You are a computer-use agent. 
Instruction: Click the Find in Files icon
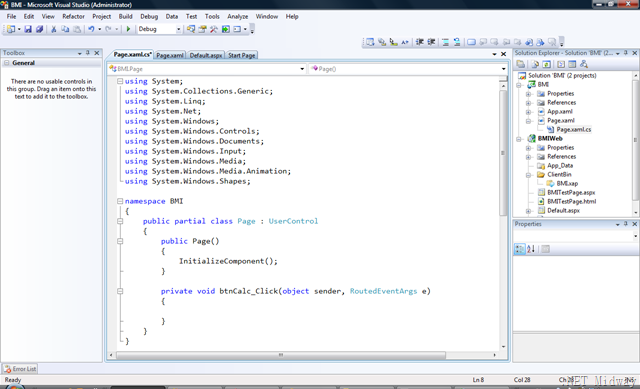191,29
